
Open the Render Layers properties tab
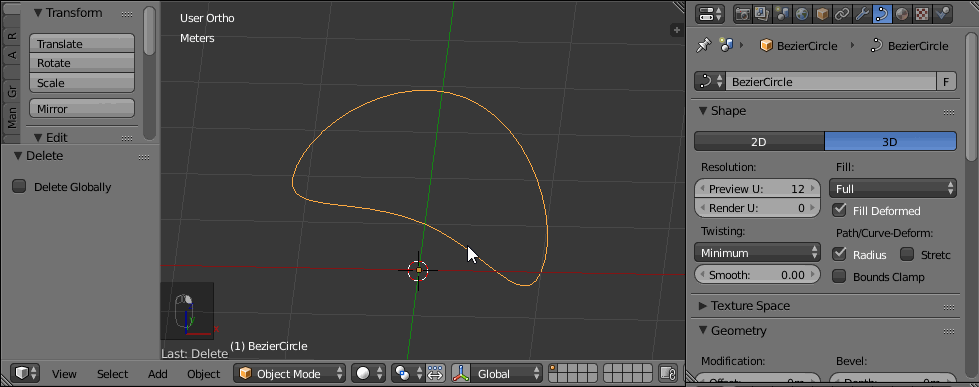tap(761, 14)
